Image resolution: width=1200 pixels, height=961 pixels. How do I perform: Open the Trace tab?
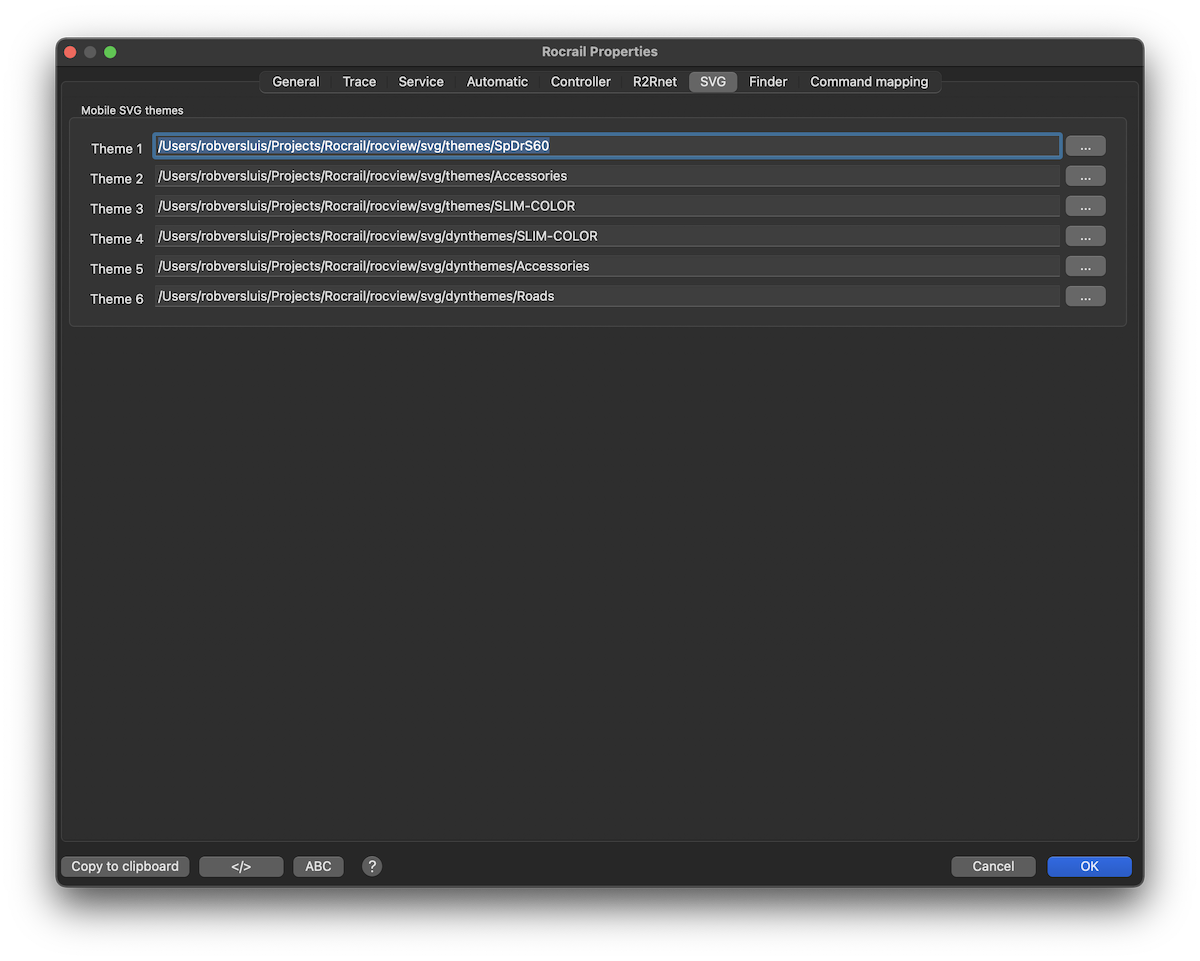[359, 82]
